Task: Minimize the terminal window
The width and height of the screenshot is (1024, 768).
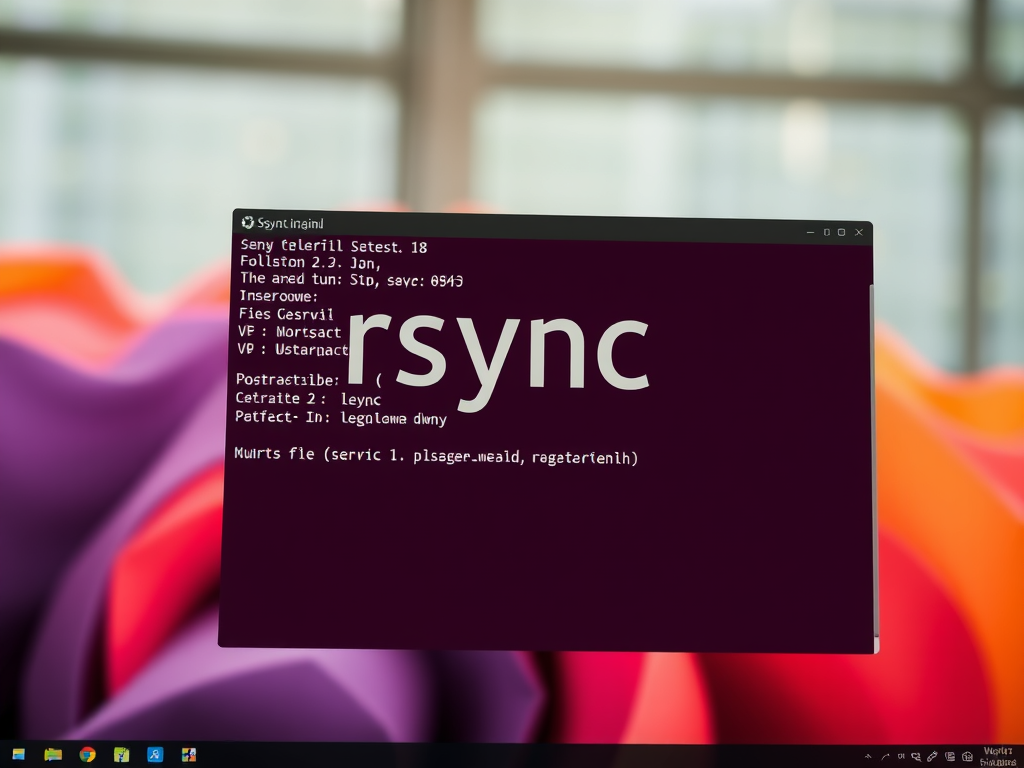Action: point(810,232)
